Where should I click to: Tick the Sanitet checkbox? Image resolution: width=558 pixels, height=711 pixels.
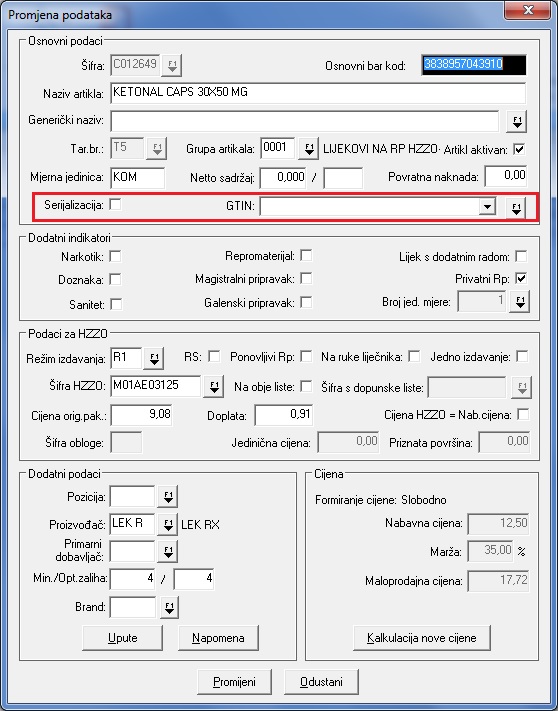[x=116, y=304]
